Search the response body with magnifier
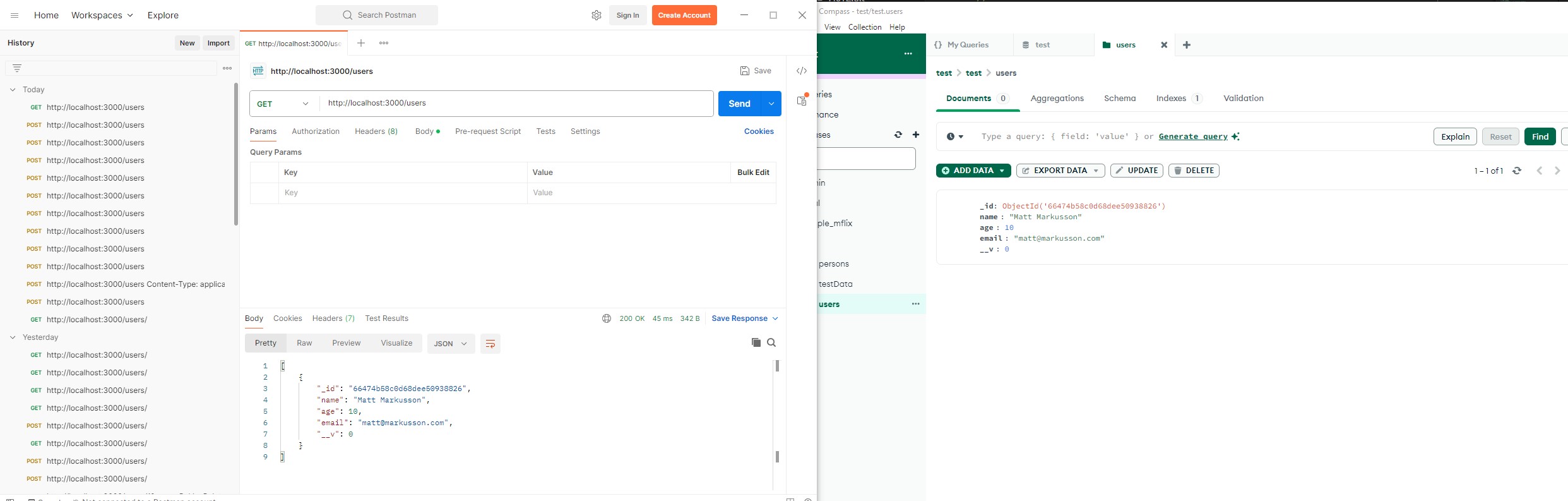The width and height of the screenshot is (1568, 501). pos(771,342)
